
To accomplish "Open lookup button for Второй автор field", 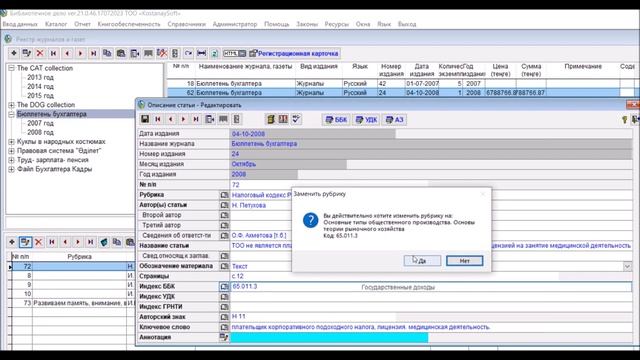I will 224,215.
